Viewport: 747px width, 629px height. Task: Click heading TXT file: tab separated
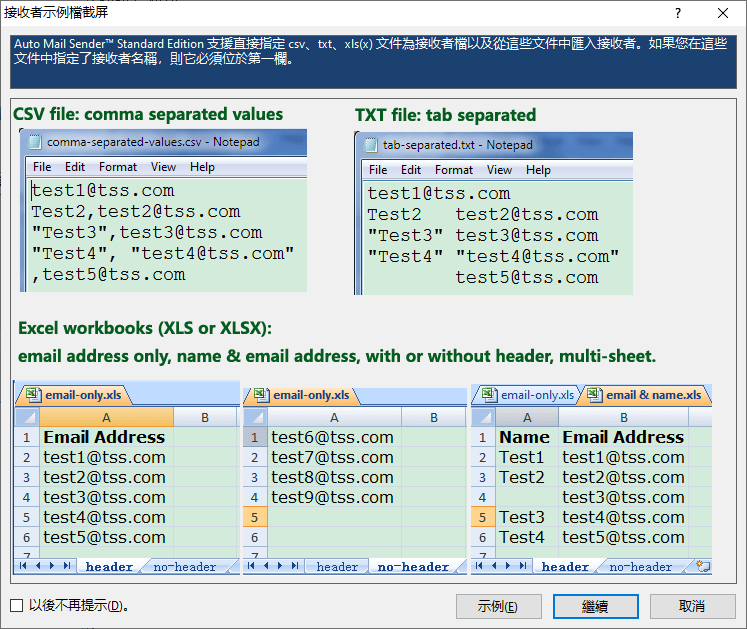coord(445,115)
